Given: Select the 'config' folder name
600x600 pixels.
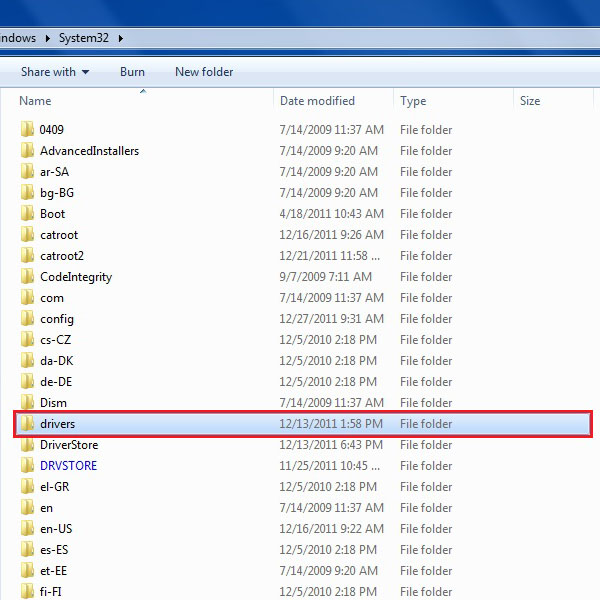Looking at the screenshot, I should (x=57, y=320).
